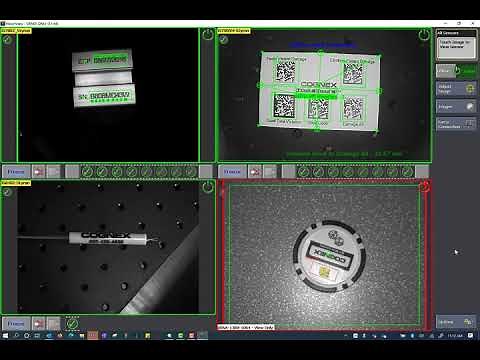Click yellow sensor name label above Cognex cylinder image
The width and height of the screenshot is (480, 360).
(16, 183)
